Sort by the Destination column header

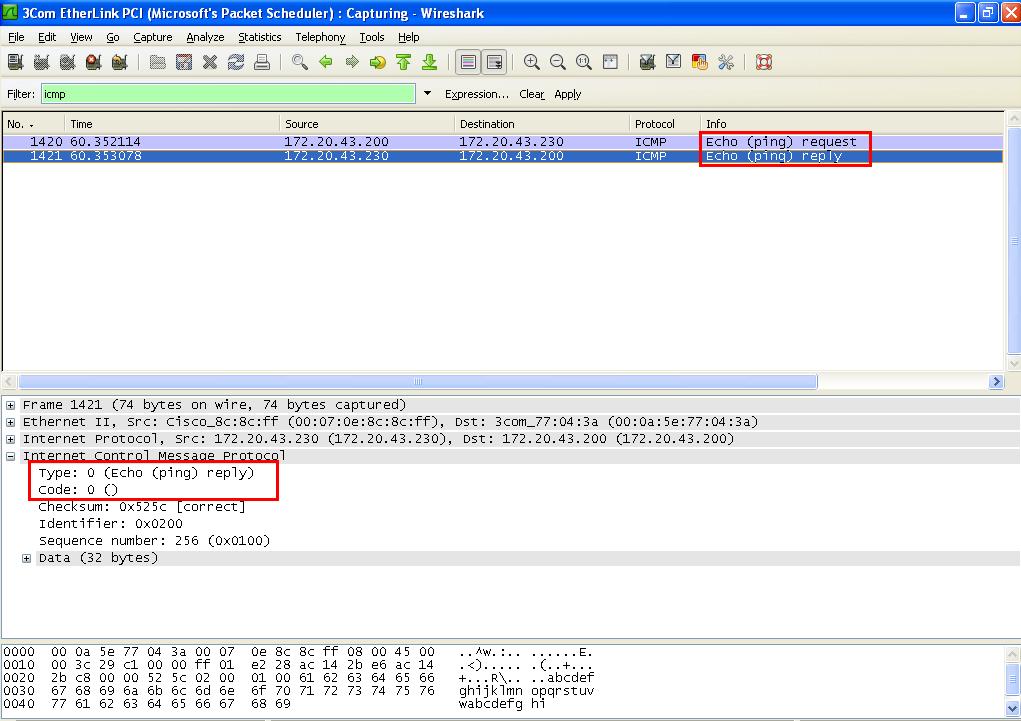542,124
